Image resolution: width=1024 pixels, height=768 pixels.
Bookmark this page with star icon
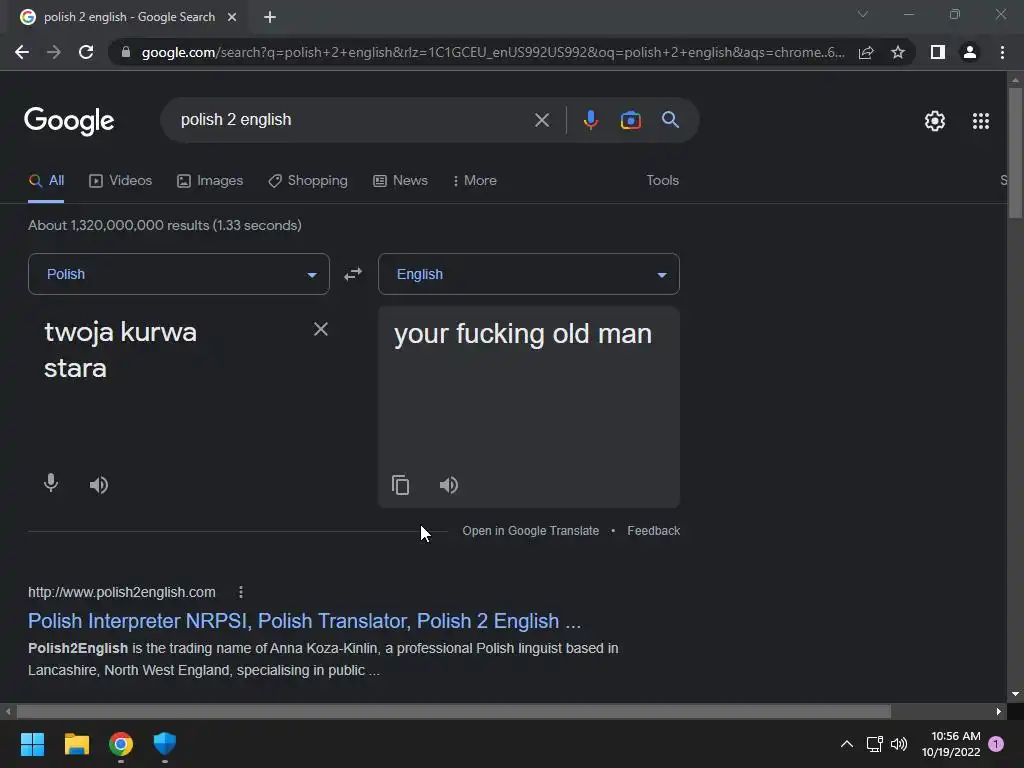pyautogui.click(x=898, y=52)
